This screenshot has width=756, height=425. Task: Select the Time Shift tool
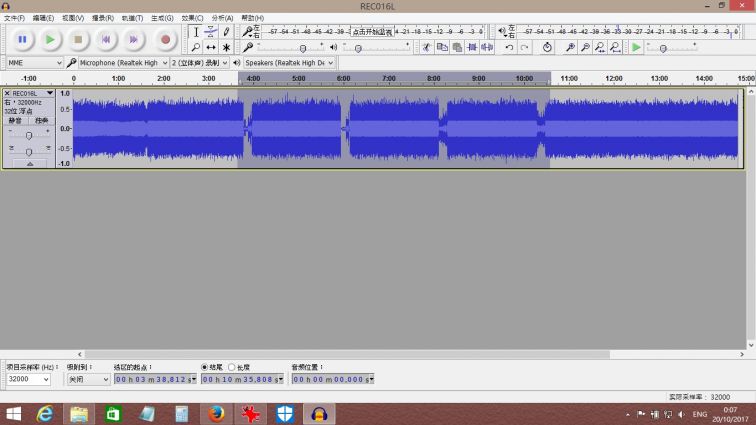(x=211, y=47)
